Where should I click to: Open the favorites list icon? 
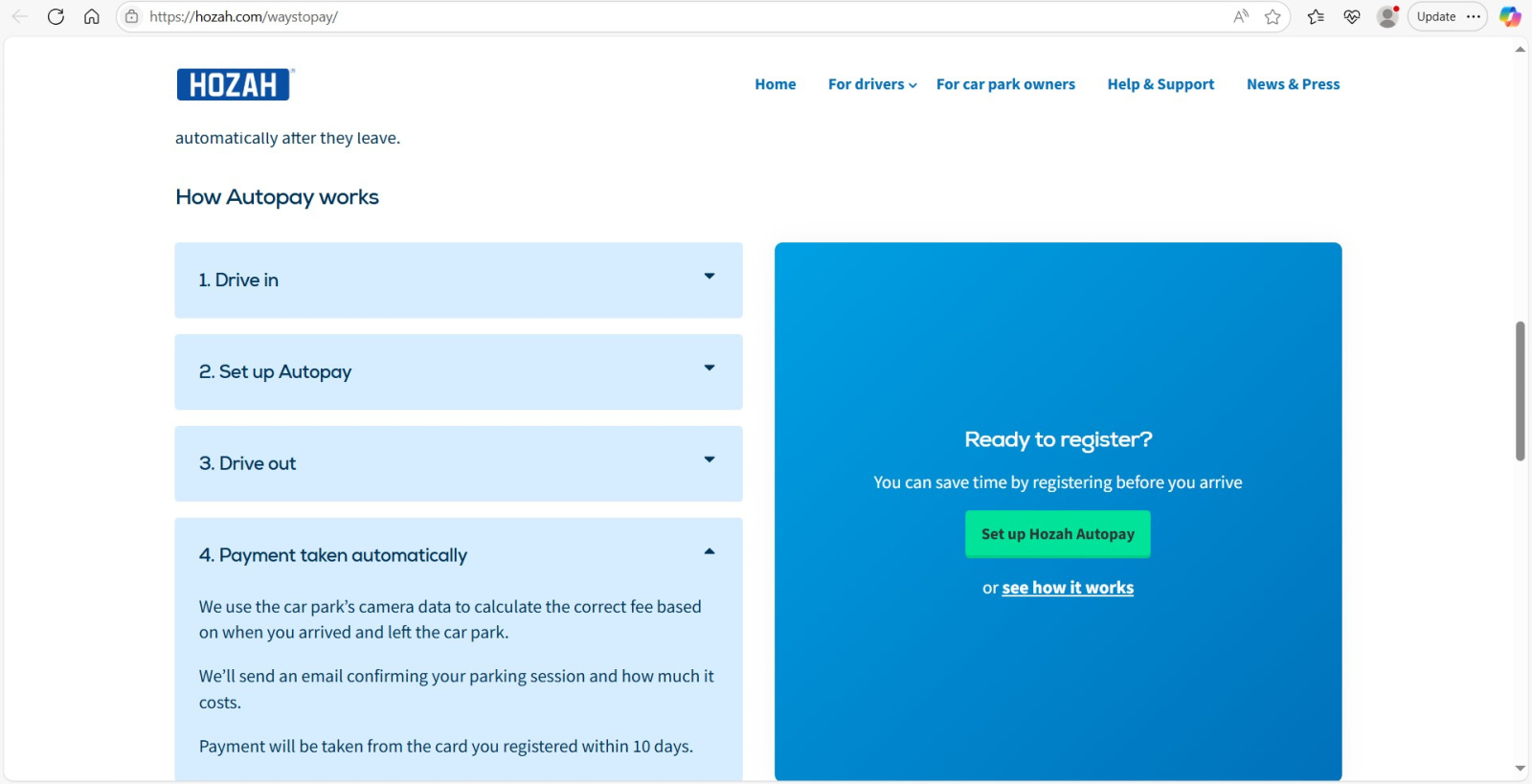1316,16
